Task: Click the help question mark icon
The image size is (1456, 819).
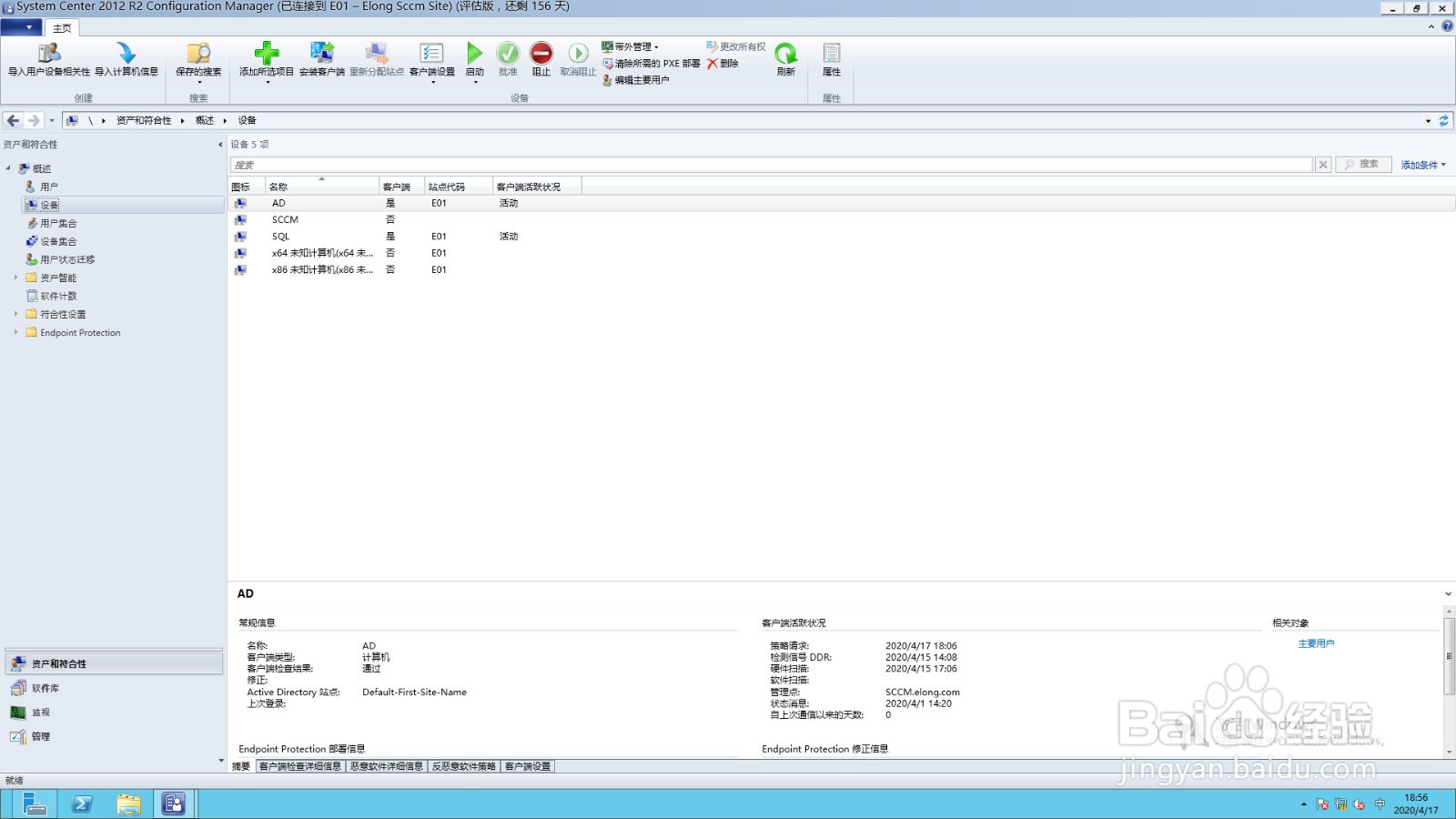Action: [x=1447, y=26]
